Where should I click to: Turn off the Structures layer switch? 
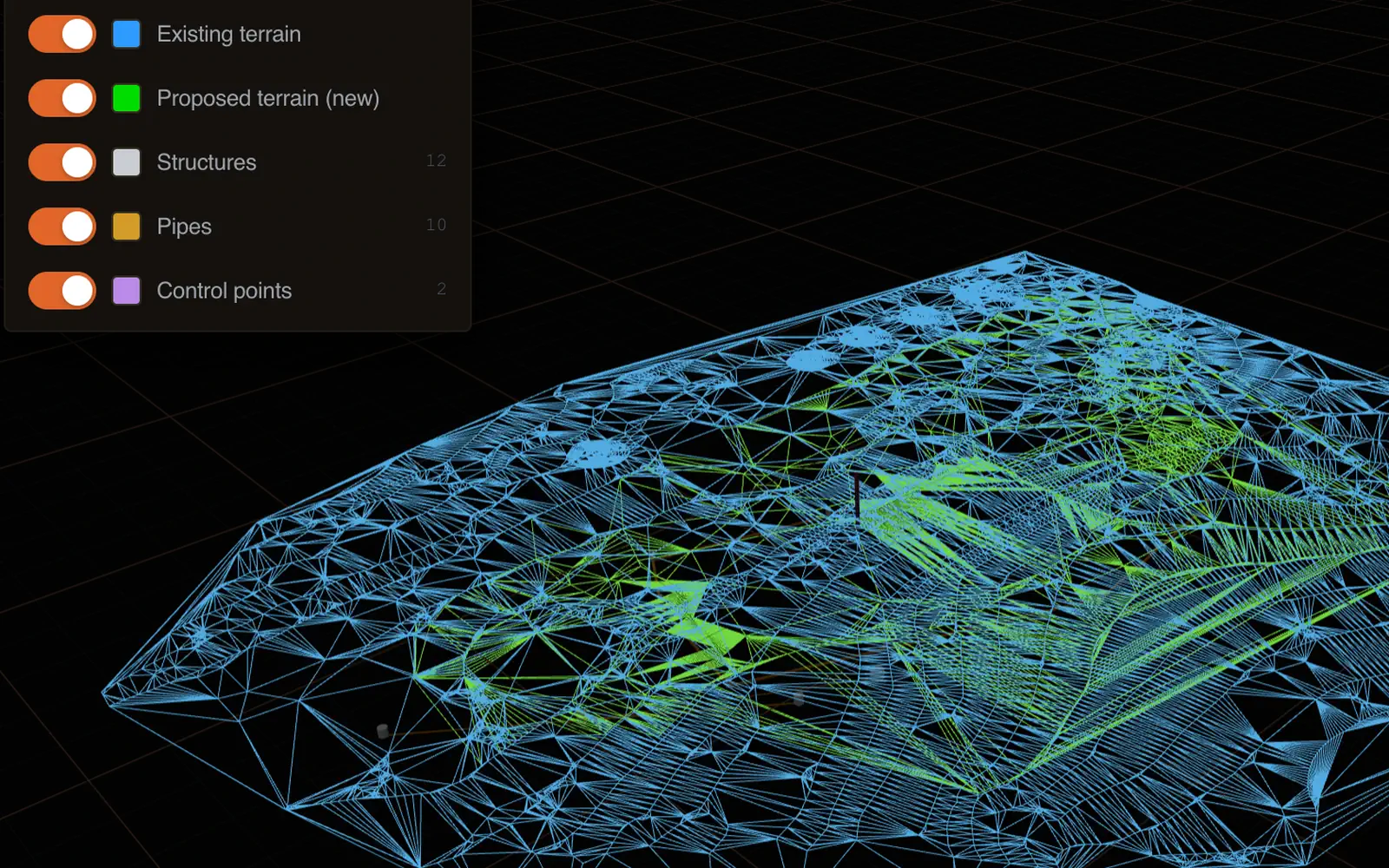tap(62, 162)
